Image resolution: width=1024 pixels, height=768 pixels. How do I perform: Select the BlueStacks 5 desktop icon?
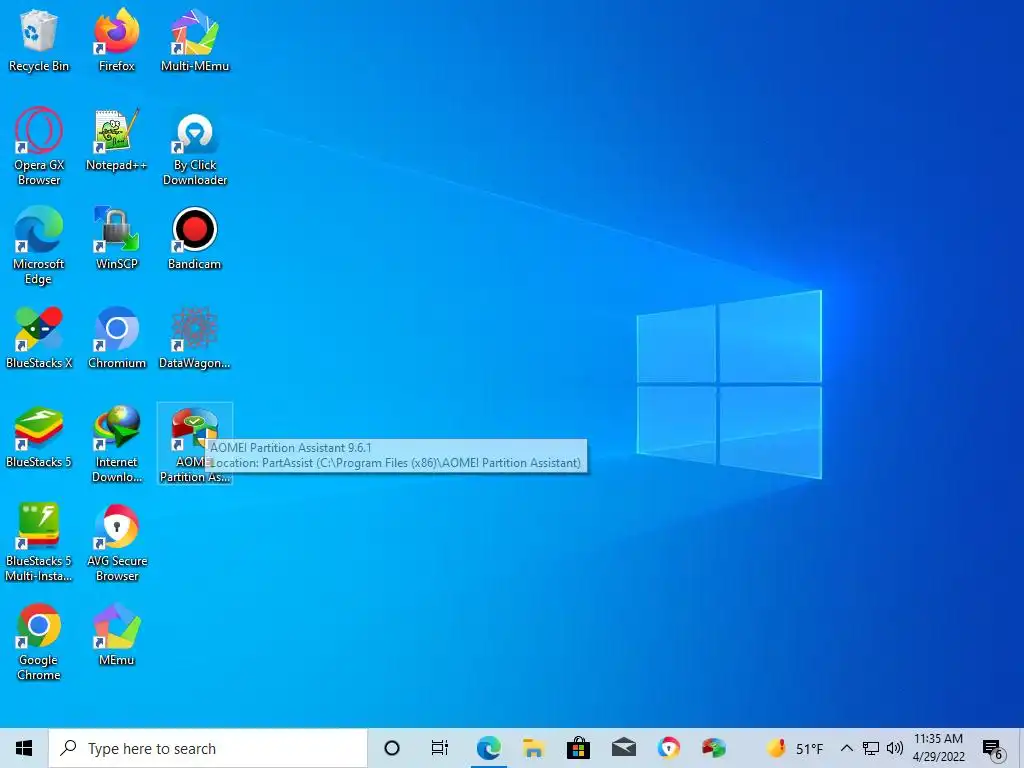[x=39, y=437]
